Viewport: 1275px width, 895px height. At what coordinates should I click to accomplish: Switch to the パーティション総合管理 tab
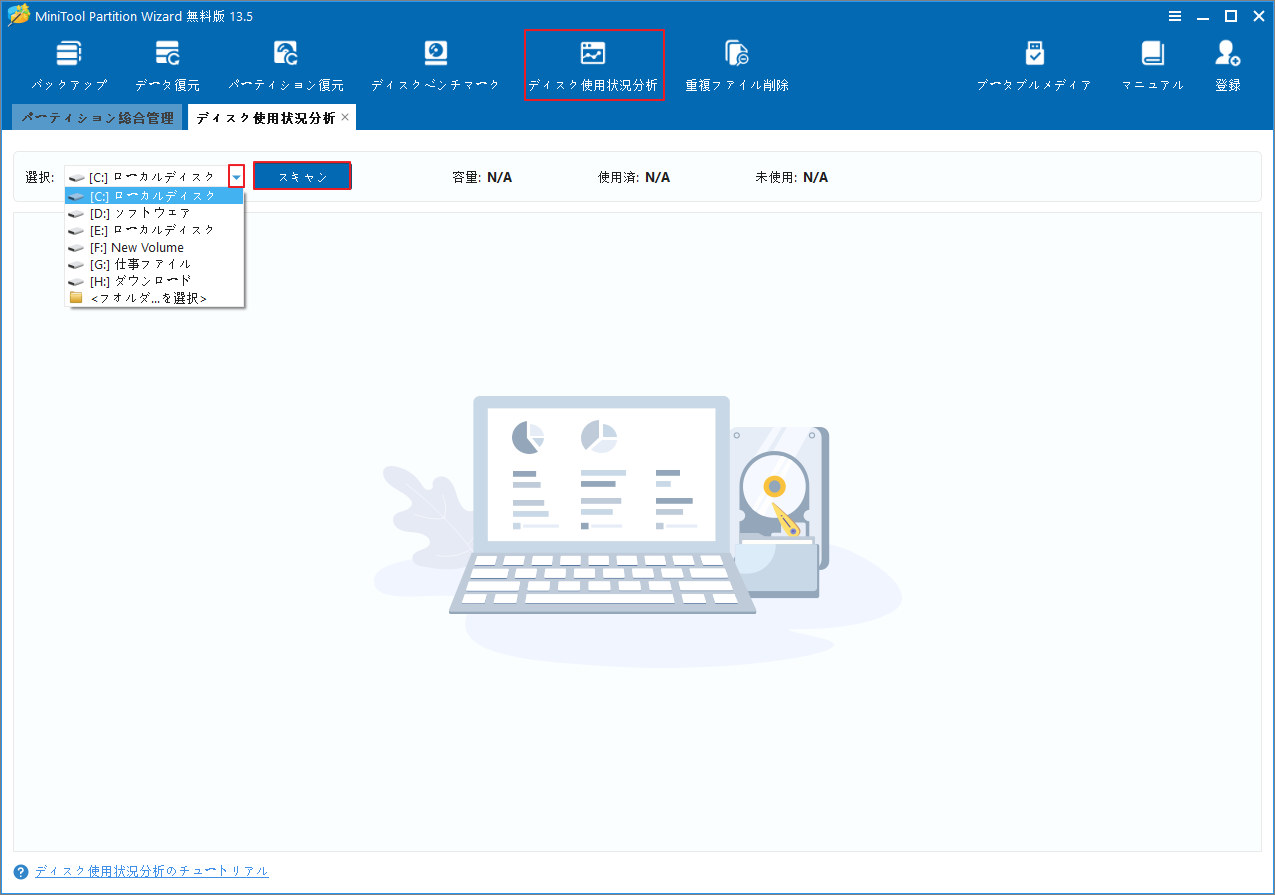(97, 117)
